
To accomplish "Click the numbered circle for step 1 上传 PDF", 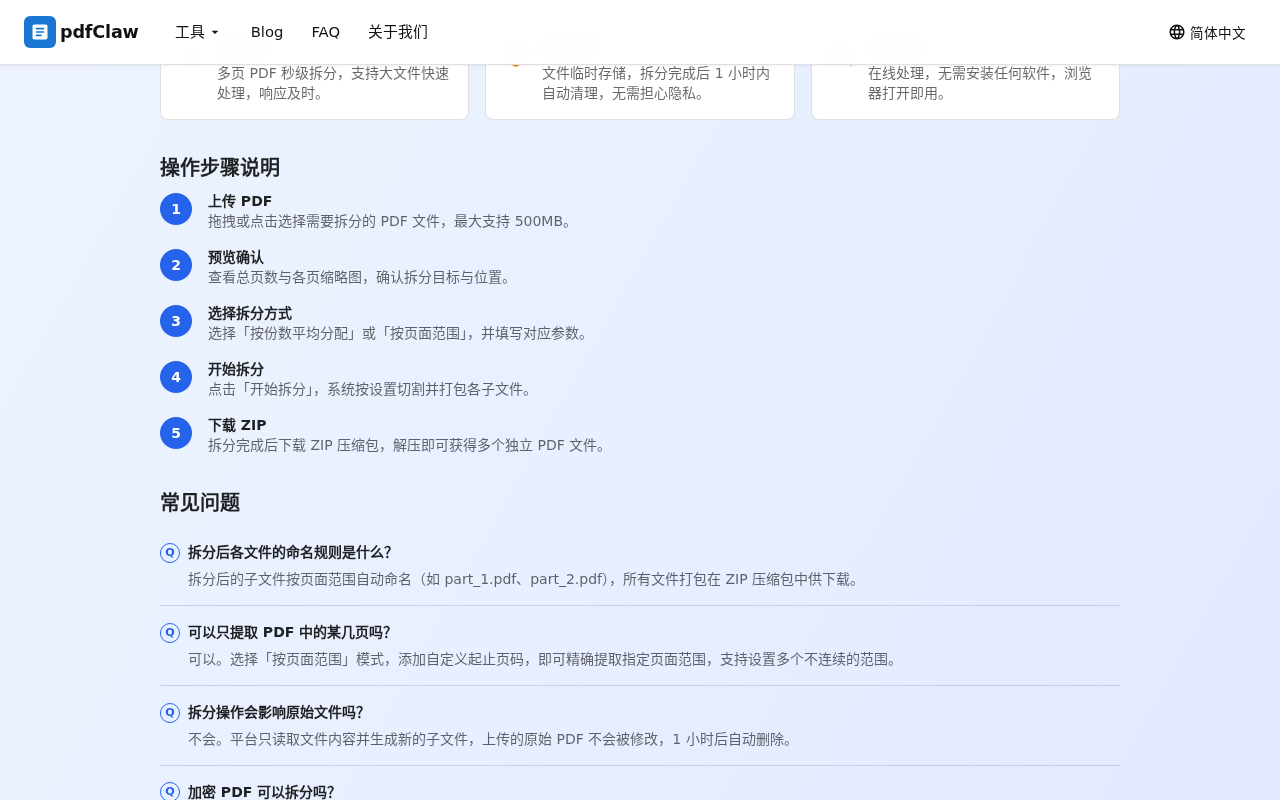I will [176, 209].
